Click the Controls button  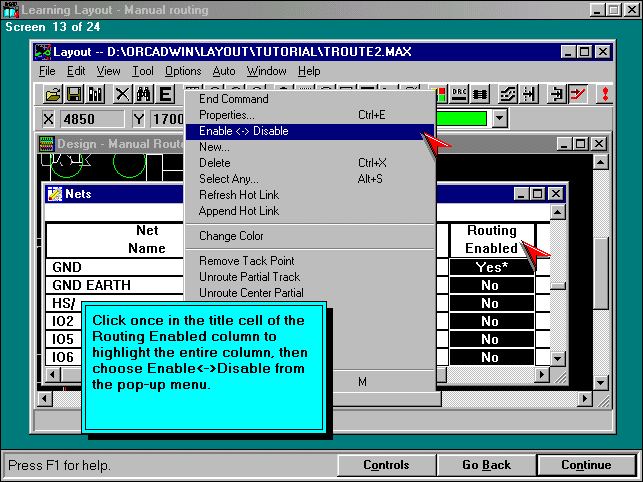pyautogui.click(x=386, y=465)
